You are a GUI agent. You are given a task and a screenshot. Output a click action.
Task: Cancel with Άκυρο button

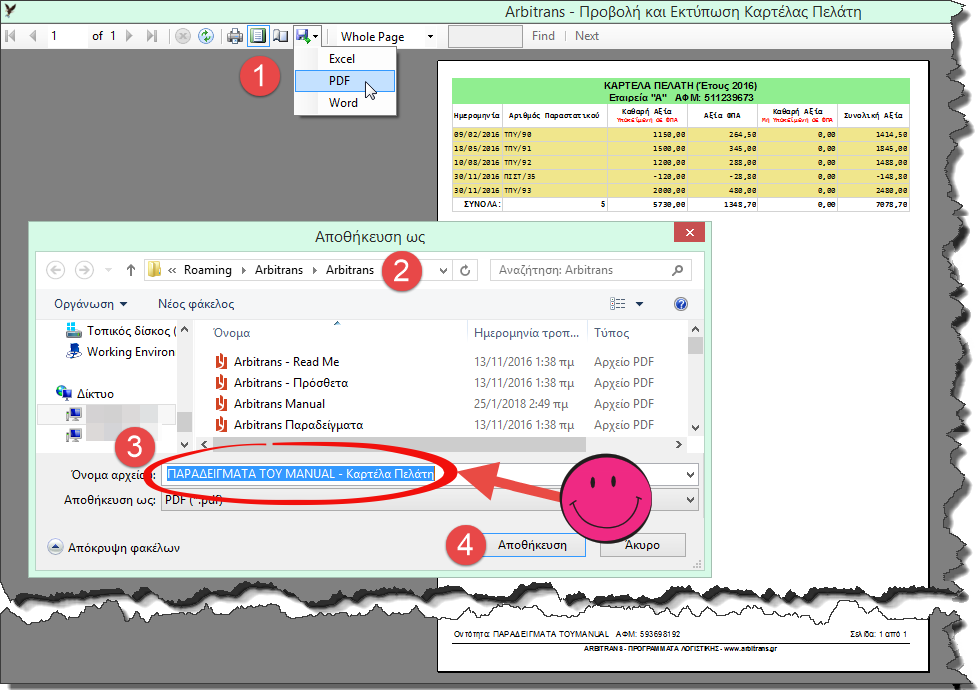click(642, 545)
